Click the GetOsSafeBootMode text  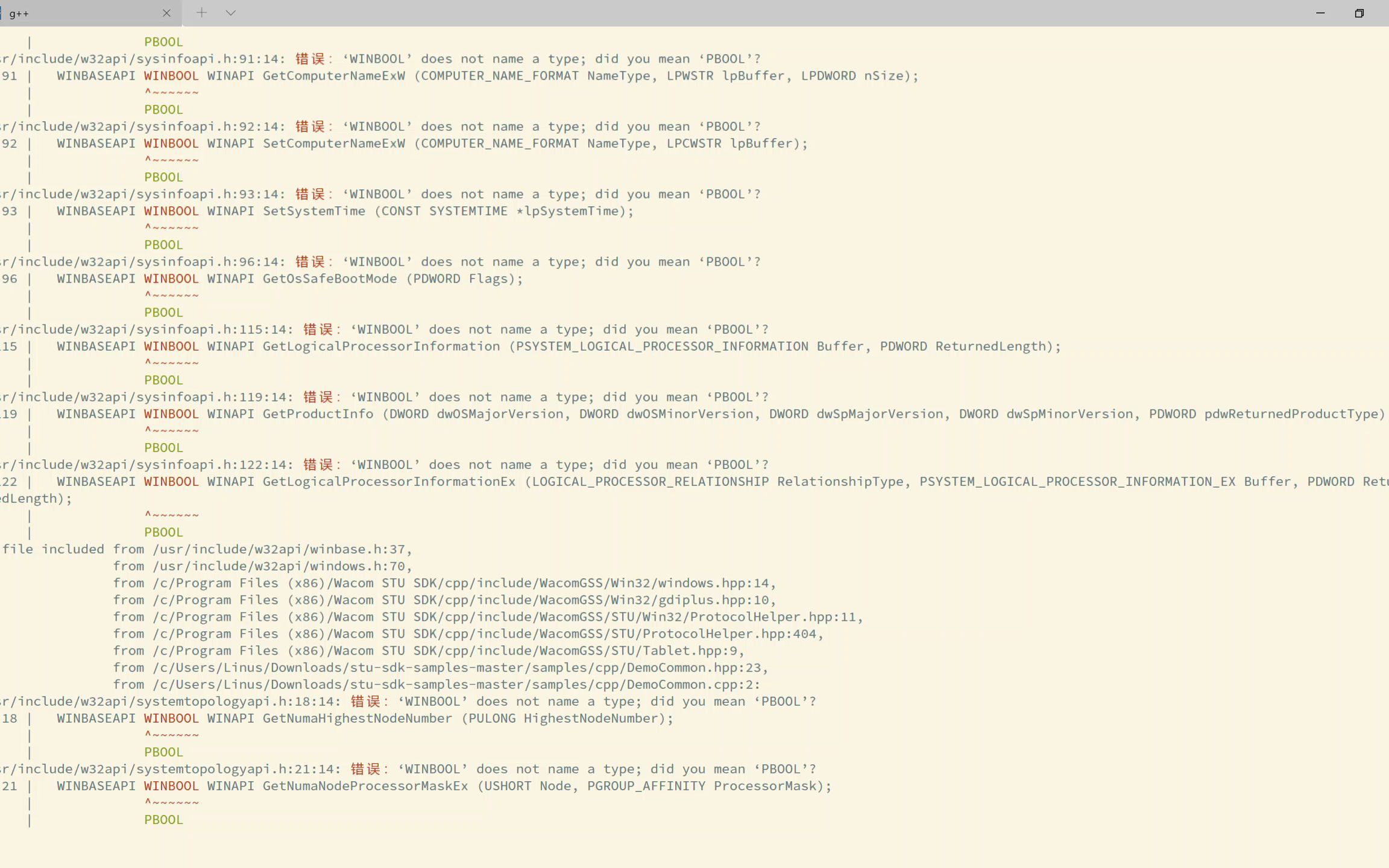coord(330,278)
